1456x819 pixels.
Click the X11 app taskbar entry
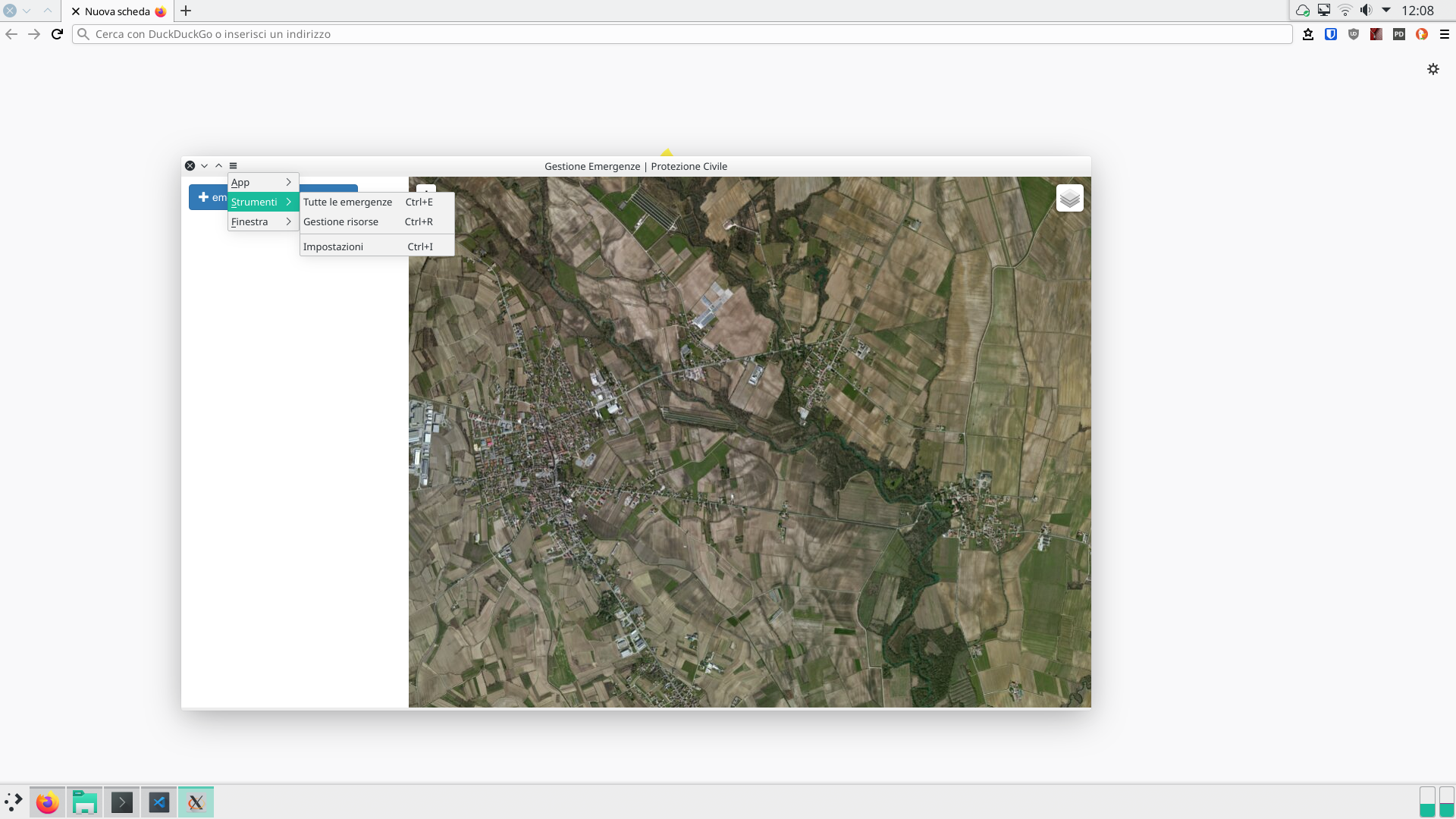(x=196, y=802)
